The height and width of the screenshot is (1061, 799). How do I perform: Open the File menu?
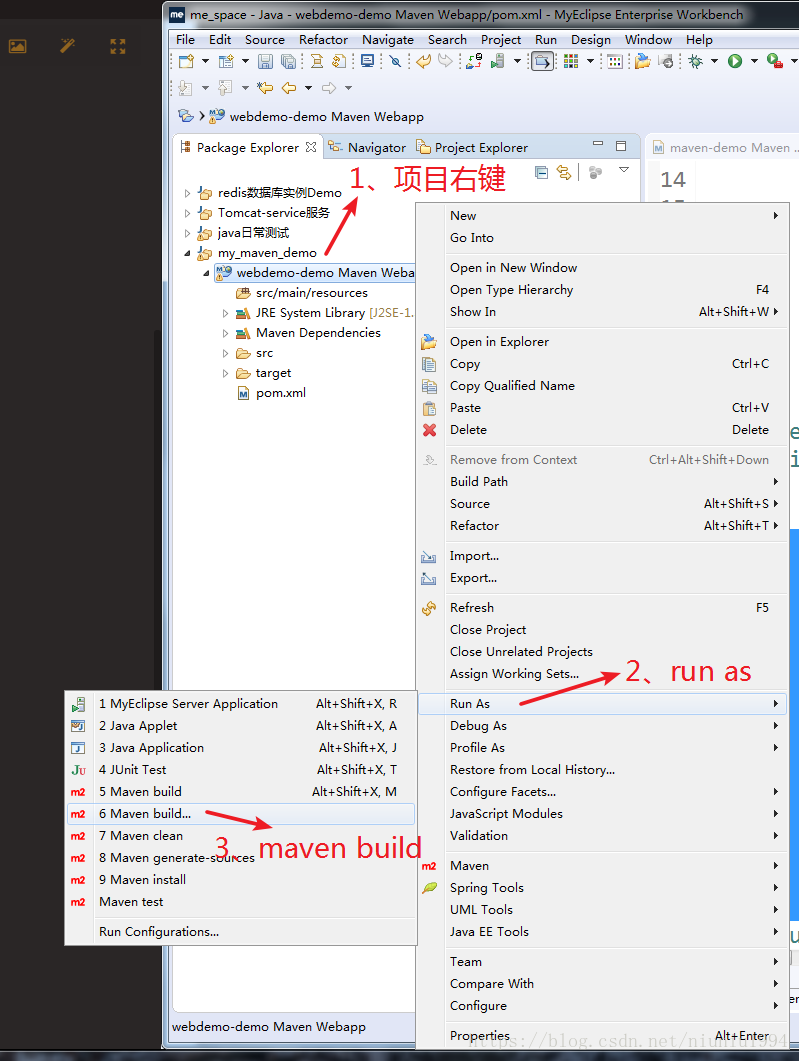pos(185,40)
